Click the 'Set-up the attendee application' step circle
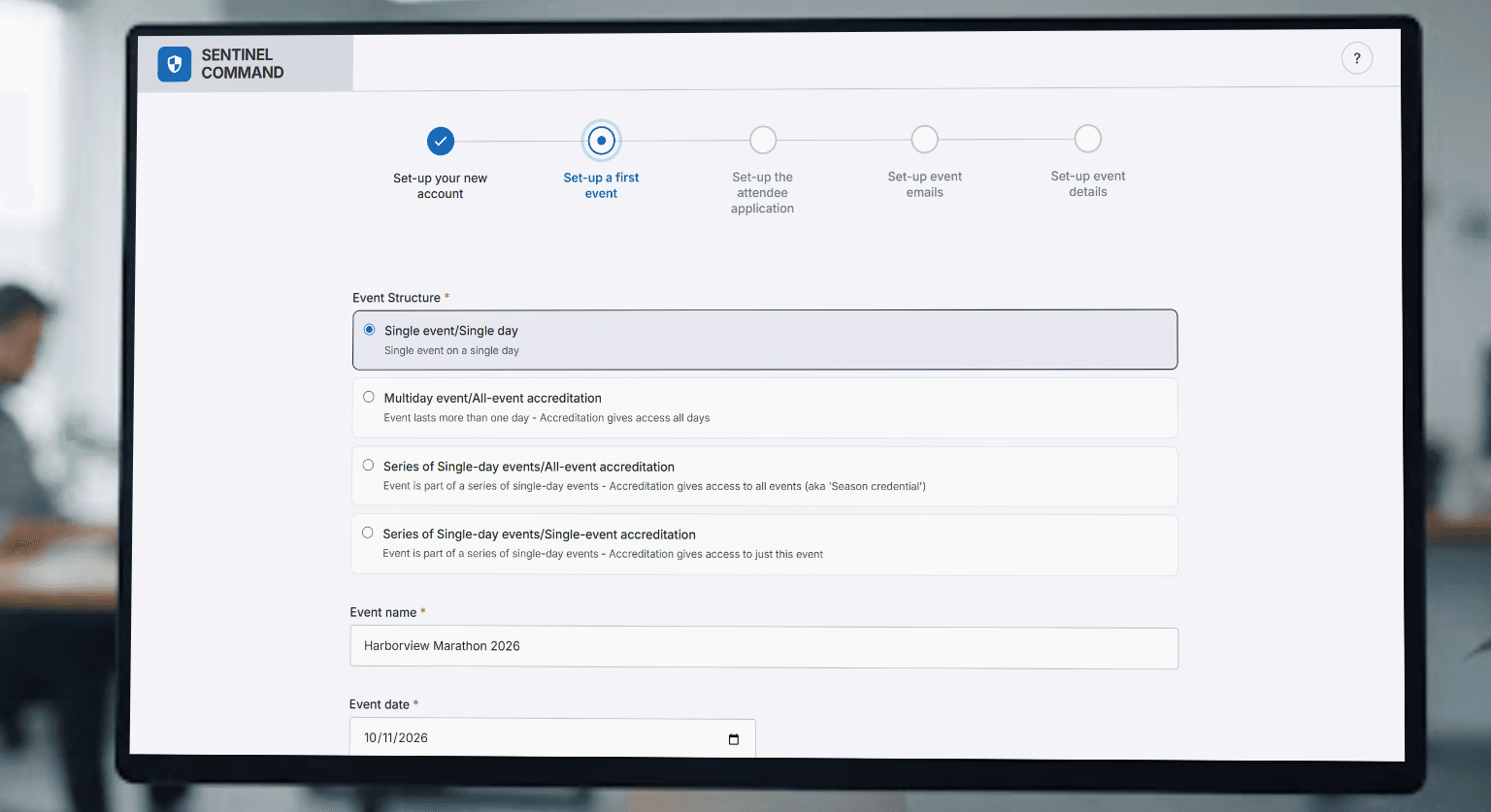This screenshot has width=1491, height=812. (x=763, y=140)
